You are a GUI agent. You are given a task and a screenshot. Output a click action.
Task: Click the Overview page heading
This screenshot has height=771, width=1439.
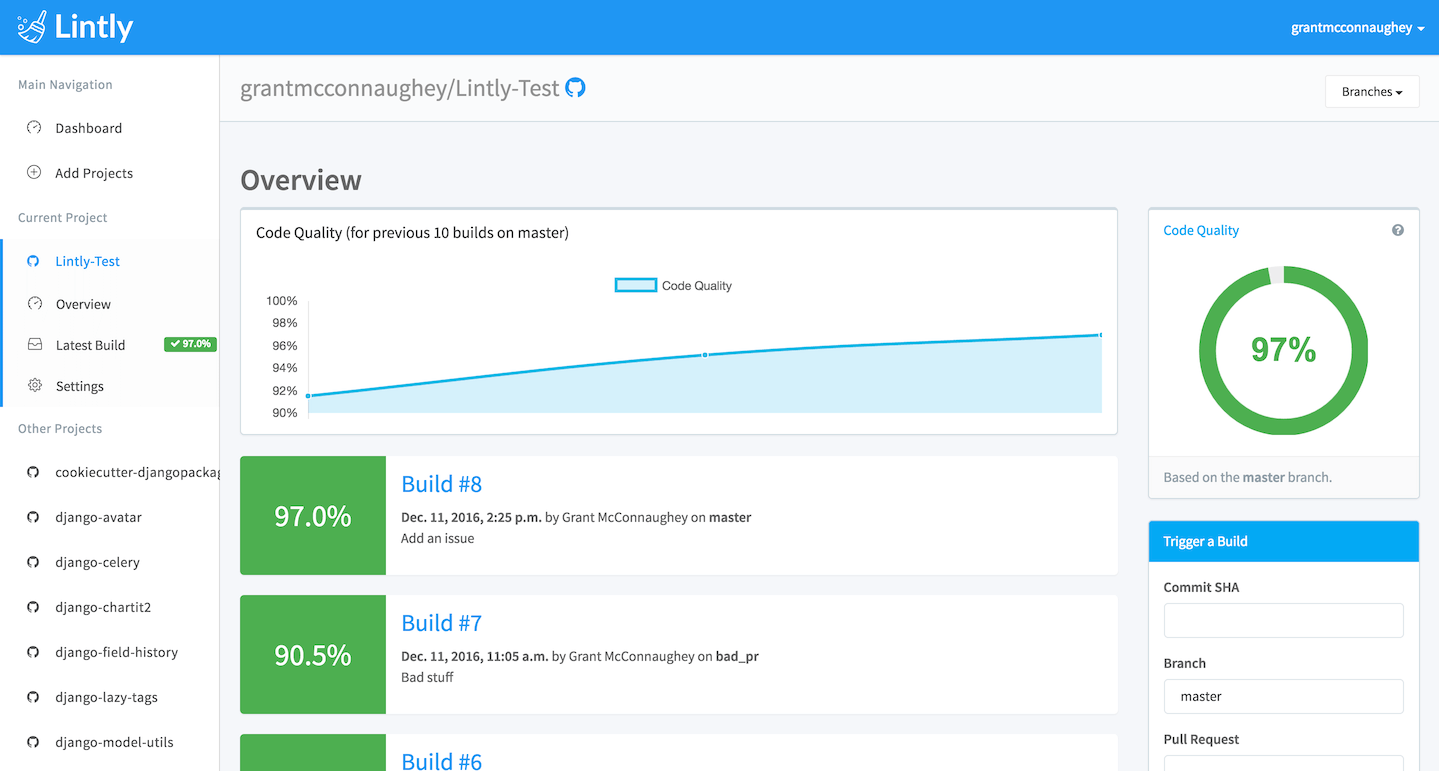point(301,180)
